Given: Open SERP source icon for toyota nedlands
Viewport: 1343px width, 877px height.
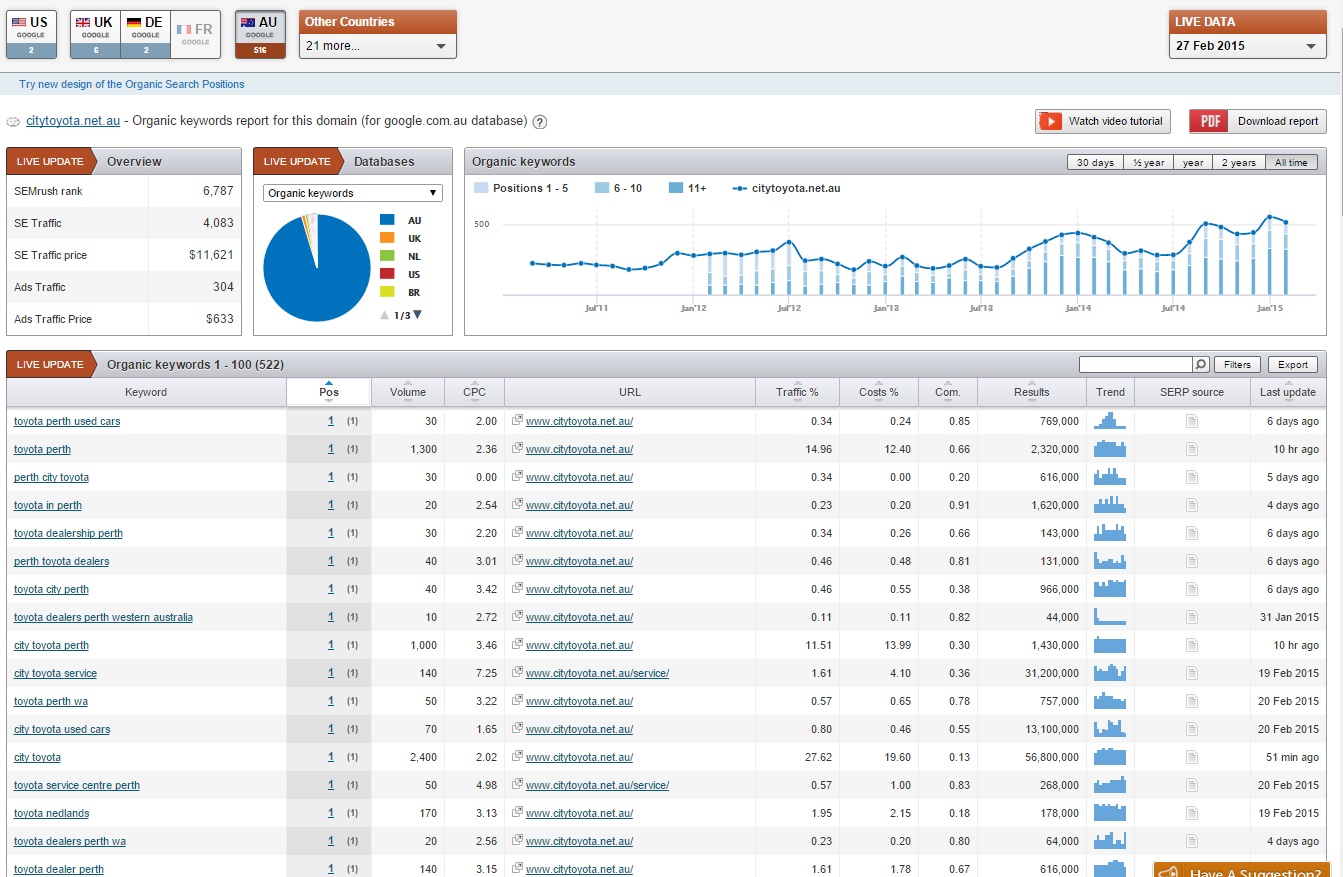Looking at the screenshot, I should coord(1191,813).
